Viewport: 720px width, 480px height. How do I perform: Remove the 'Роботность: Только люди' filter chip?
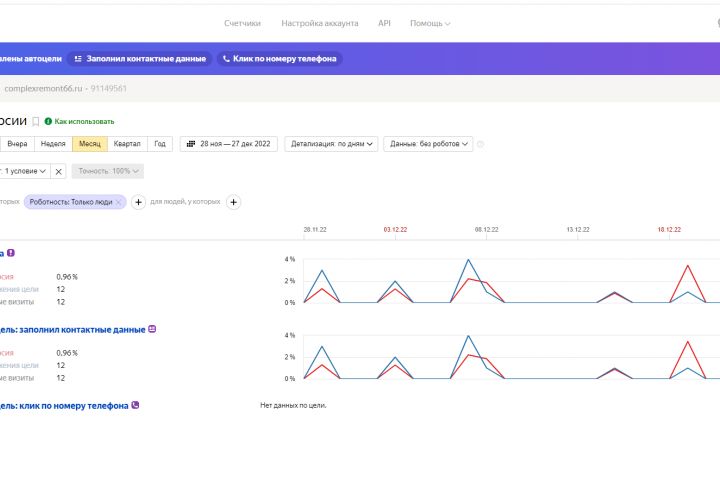[119, 202]
